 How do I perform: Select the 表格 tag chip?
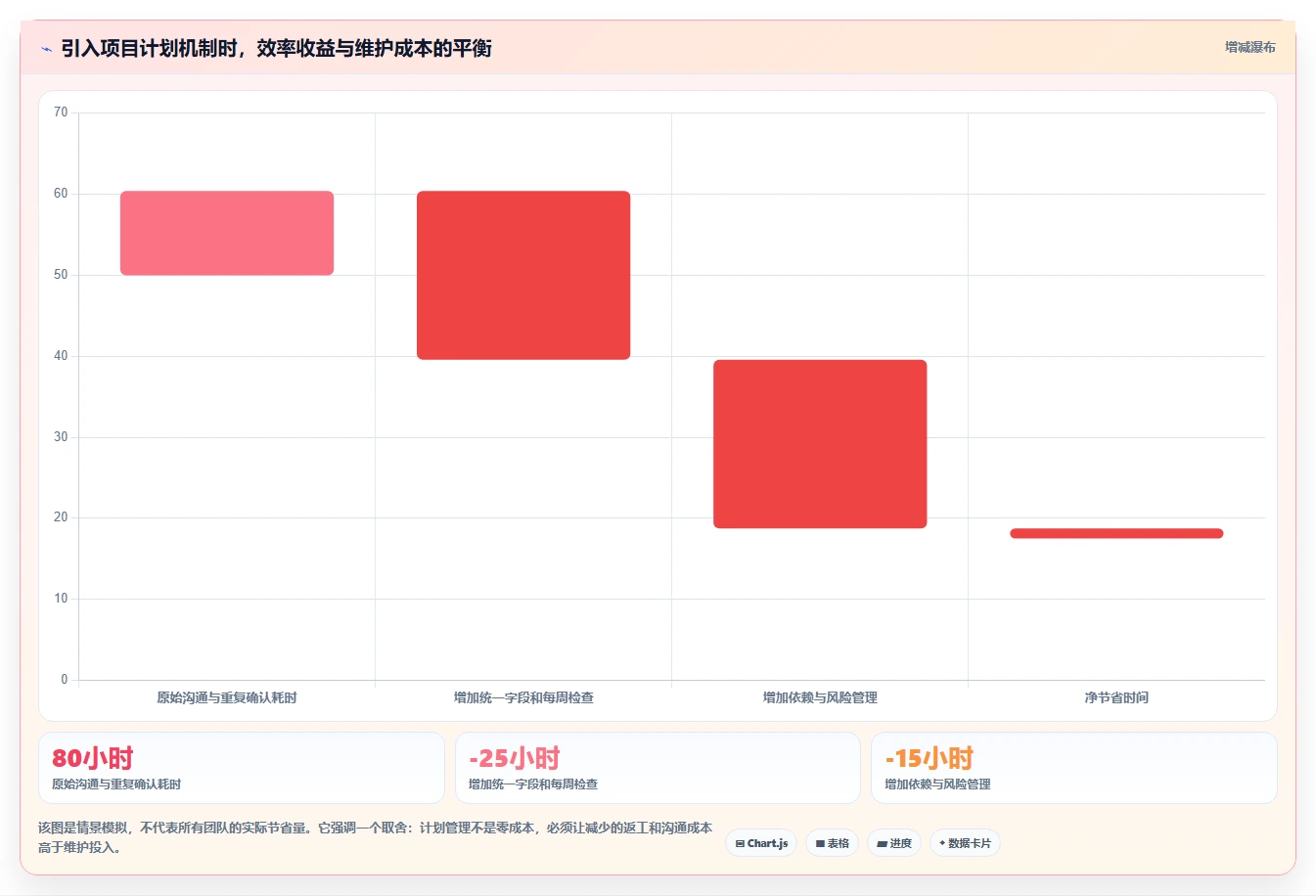pyautogui.click(x=832, y=843)
